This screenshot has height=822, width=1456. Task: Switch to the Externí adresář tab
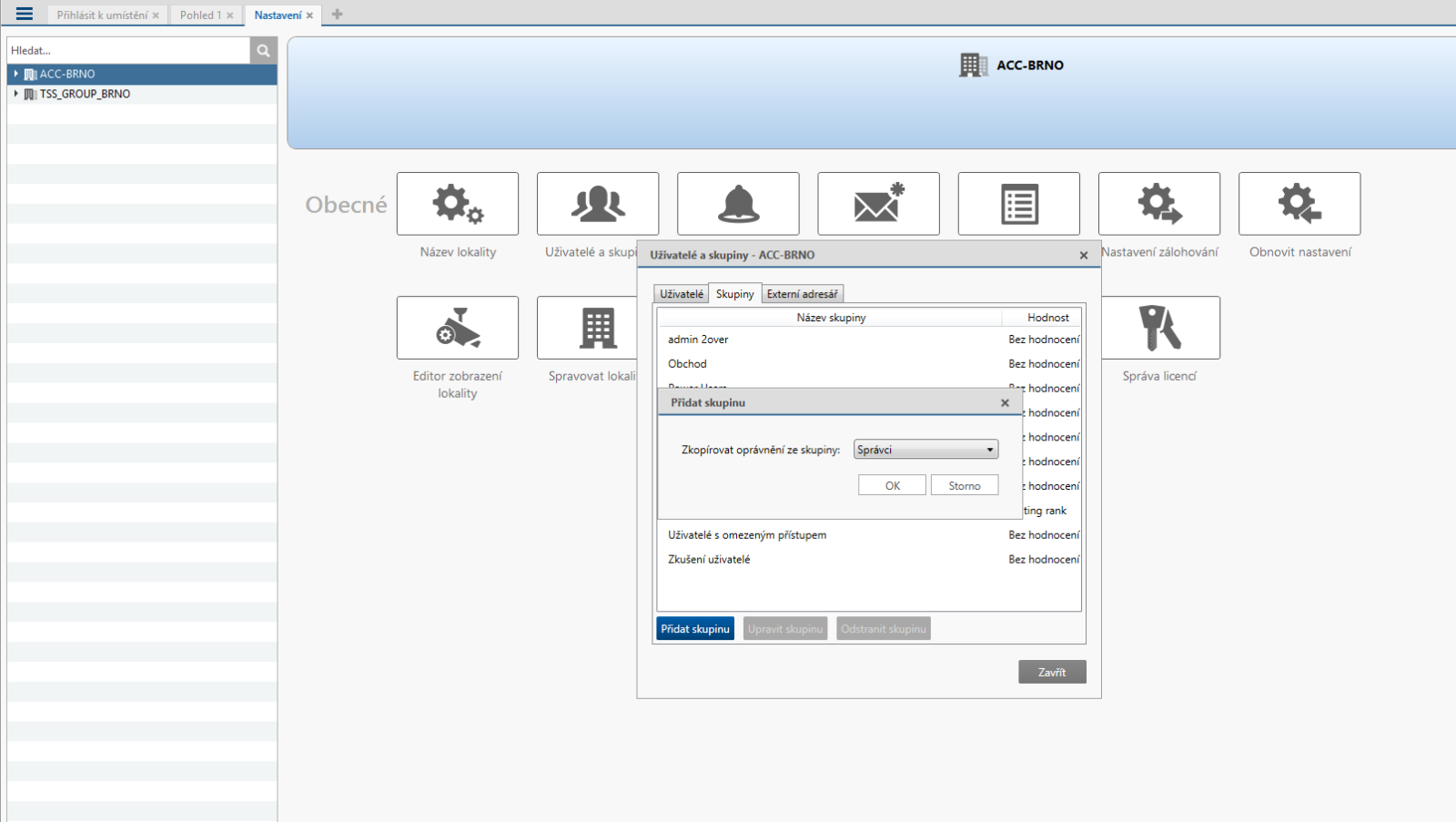coord(802,294)
